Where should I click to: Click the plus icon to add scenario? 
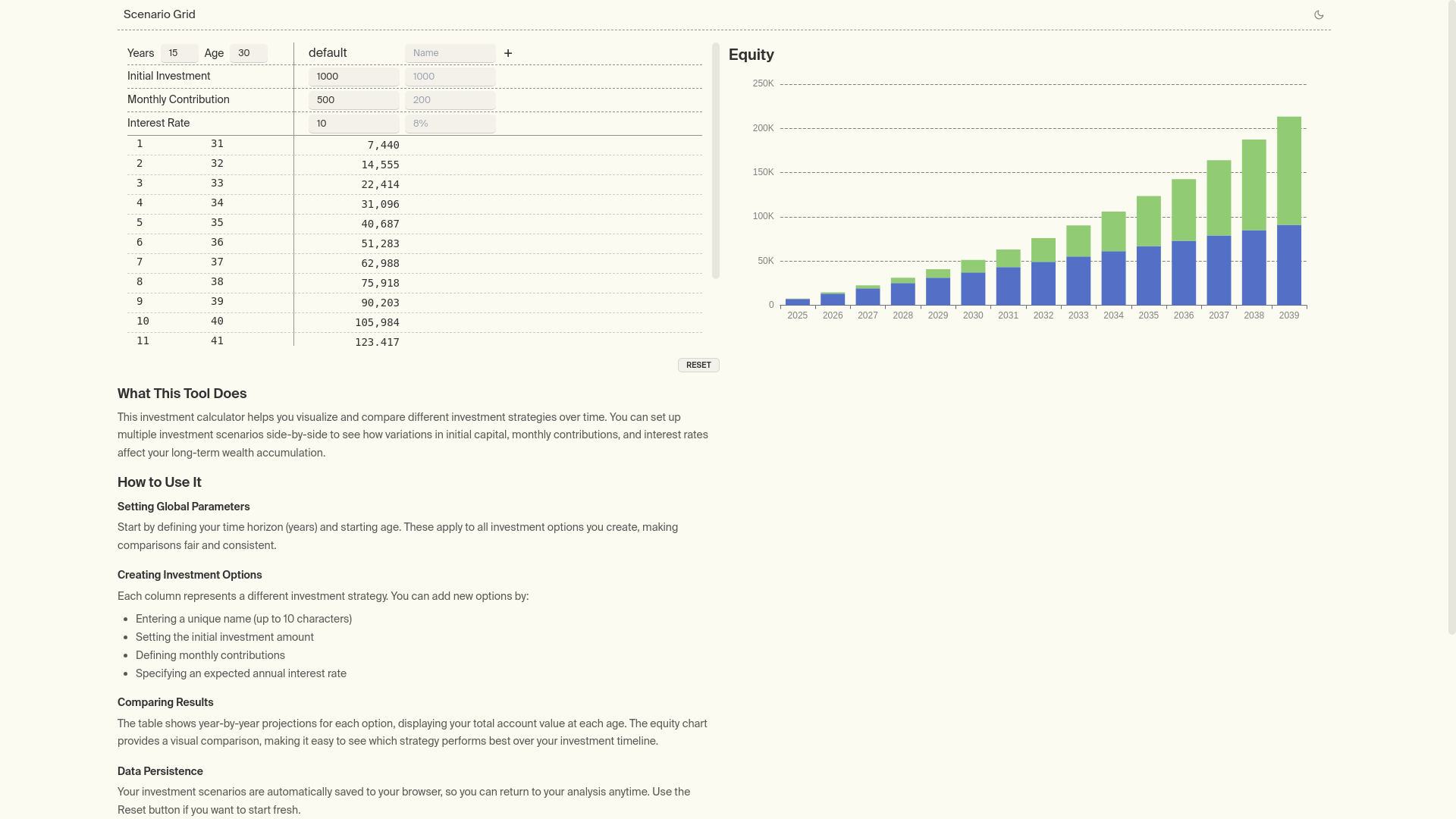tap(508, 53)
